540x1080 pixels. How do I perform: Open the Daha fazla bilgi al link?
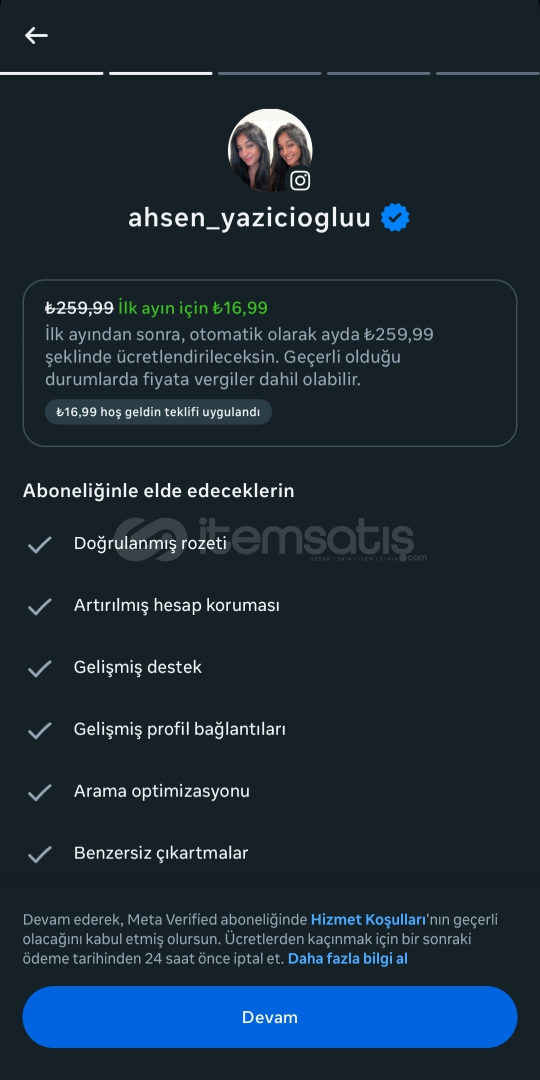coord(348,958)
